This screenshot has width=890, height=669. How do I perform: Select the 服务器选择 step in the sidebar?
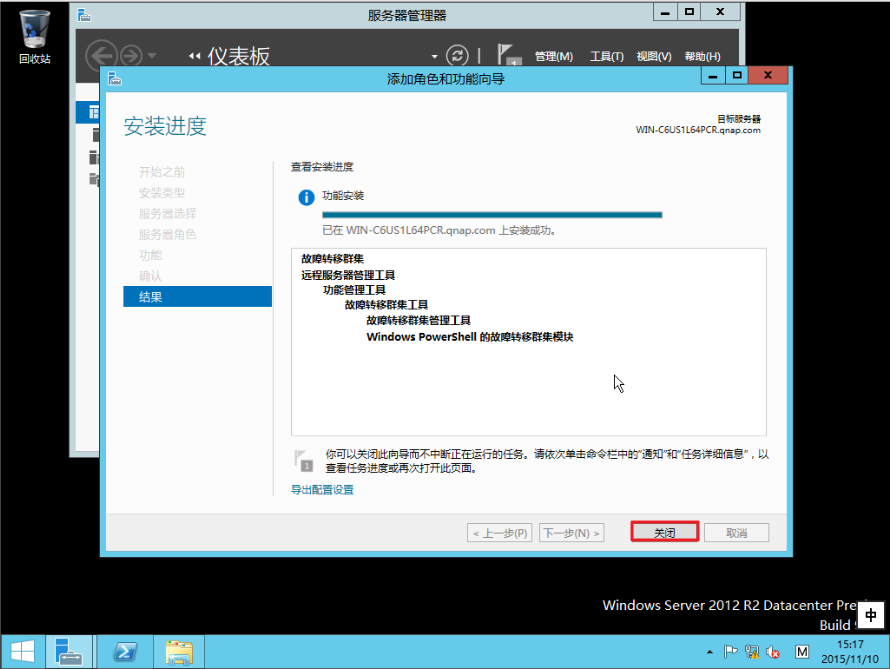click(167, 213)
